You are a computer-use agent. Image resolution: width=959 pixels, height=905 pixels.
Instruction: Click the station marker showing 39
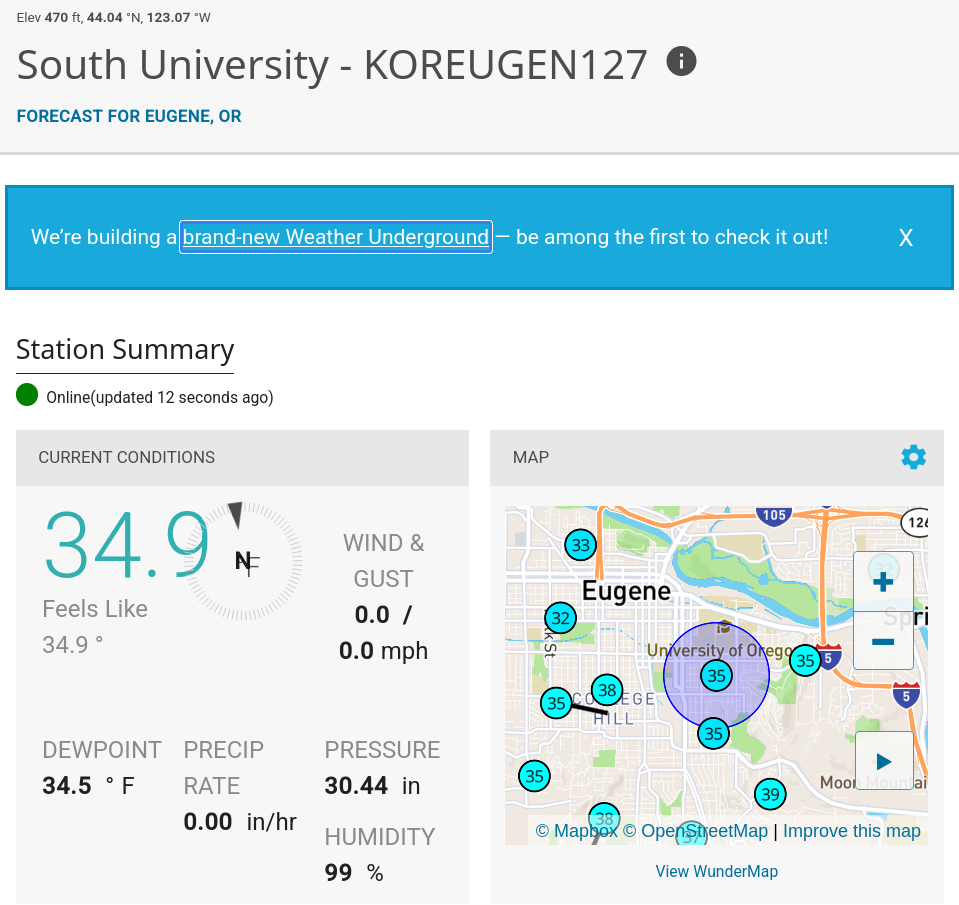[x=769, y=795]
